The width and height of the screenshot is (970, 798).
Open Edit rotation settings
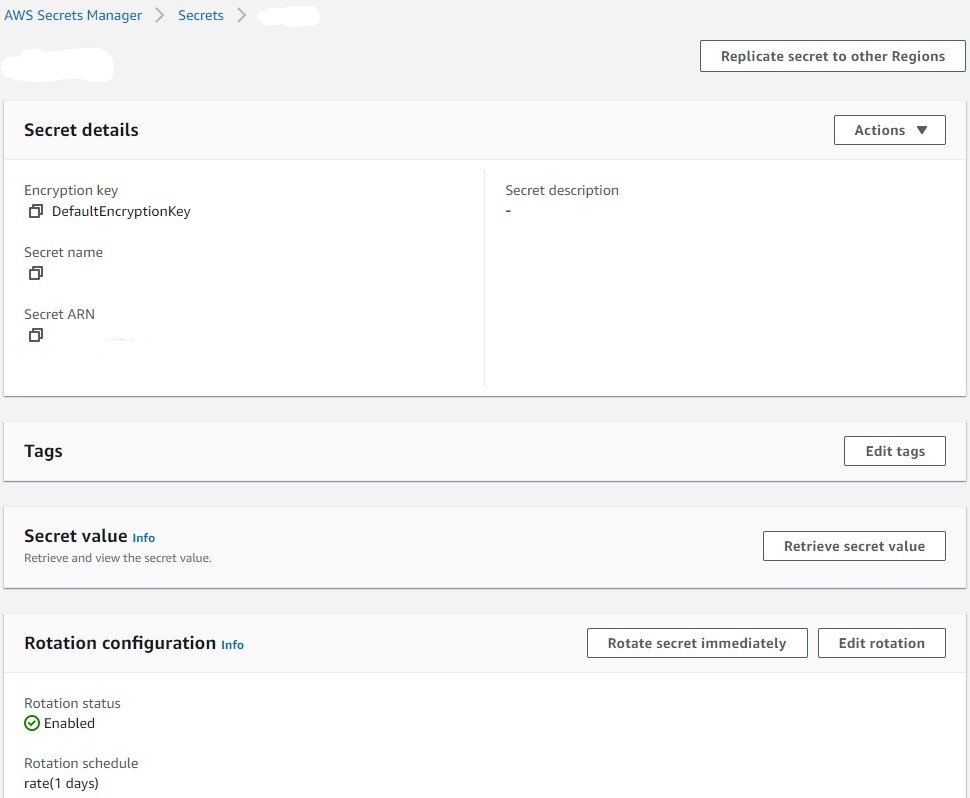(x=882, y=643)
